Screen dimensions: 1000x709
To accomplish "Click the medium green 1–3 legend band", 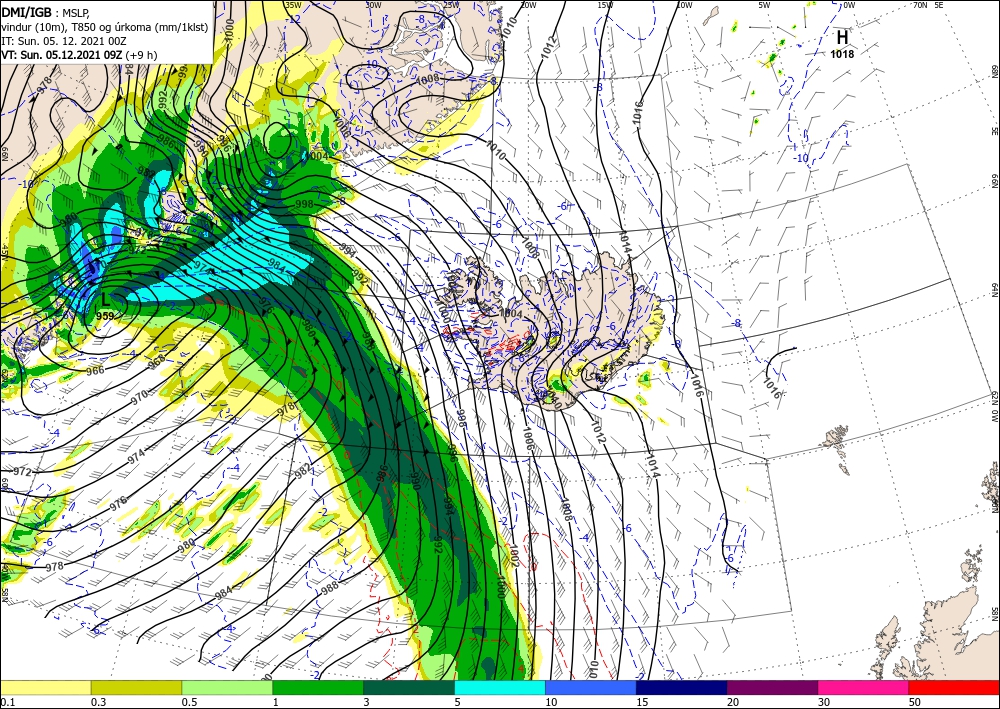I will 318,687.
